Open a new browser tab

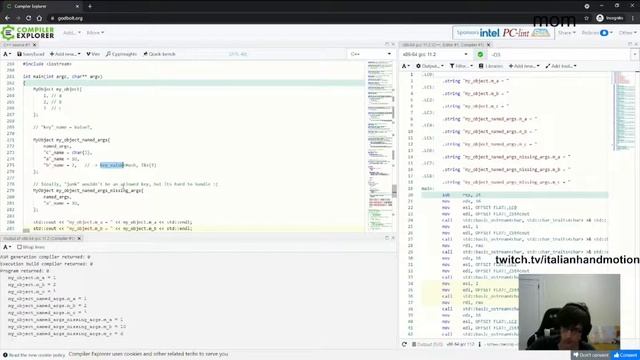click(x=90, y=6)
